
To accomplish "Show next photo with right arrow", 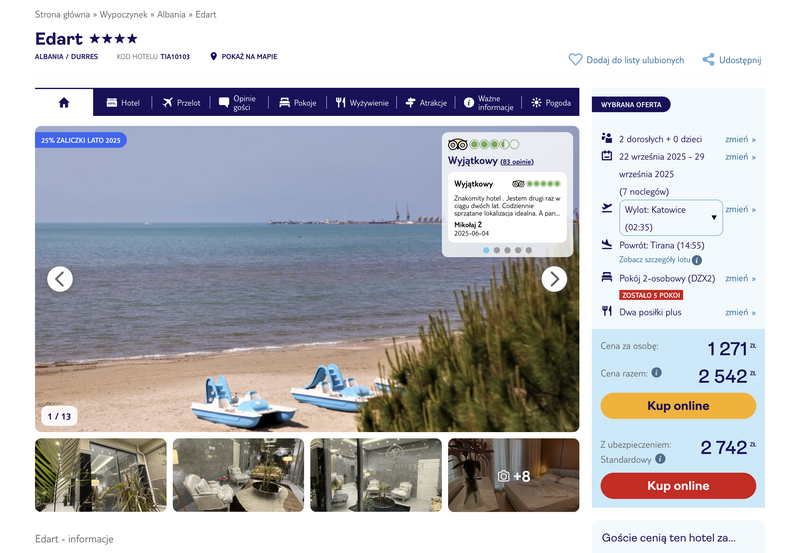I will tap(554, 279).
